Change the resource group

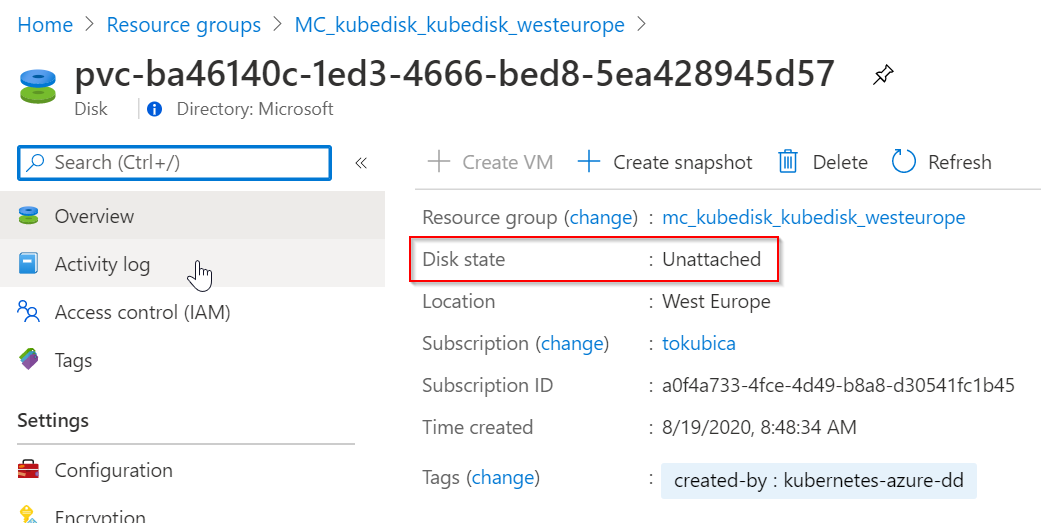point(600,217)
